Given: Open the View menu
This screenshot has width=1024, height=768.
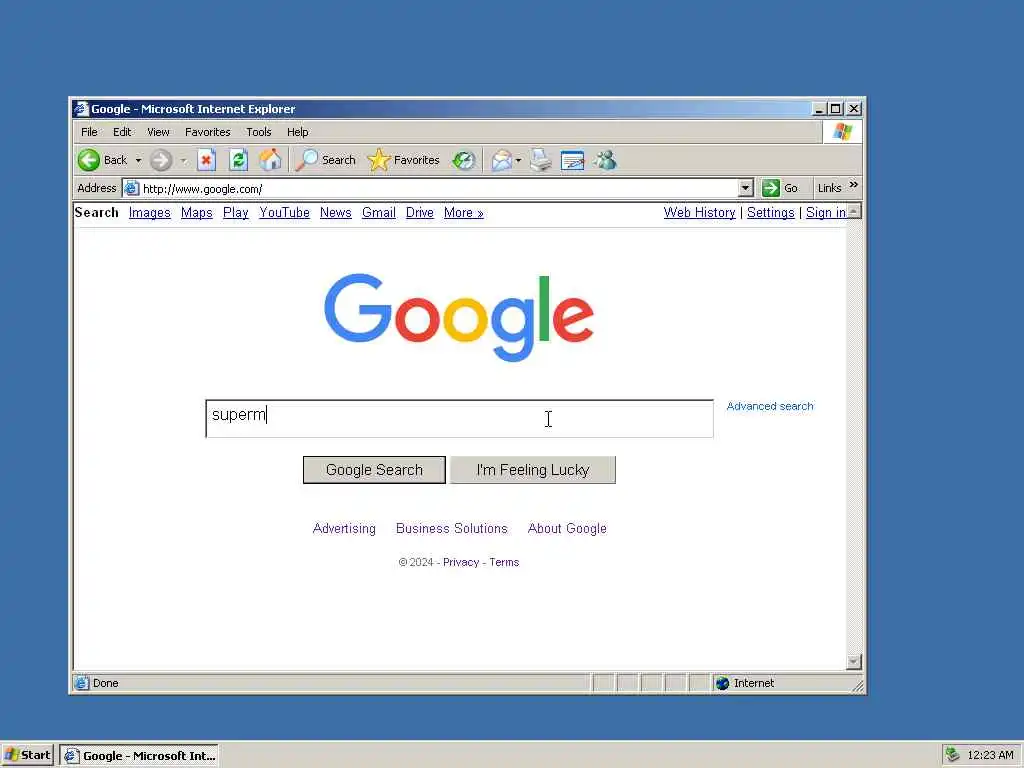Looking at the screenshot, I should [x=158, y=132].
